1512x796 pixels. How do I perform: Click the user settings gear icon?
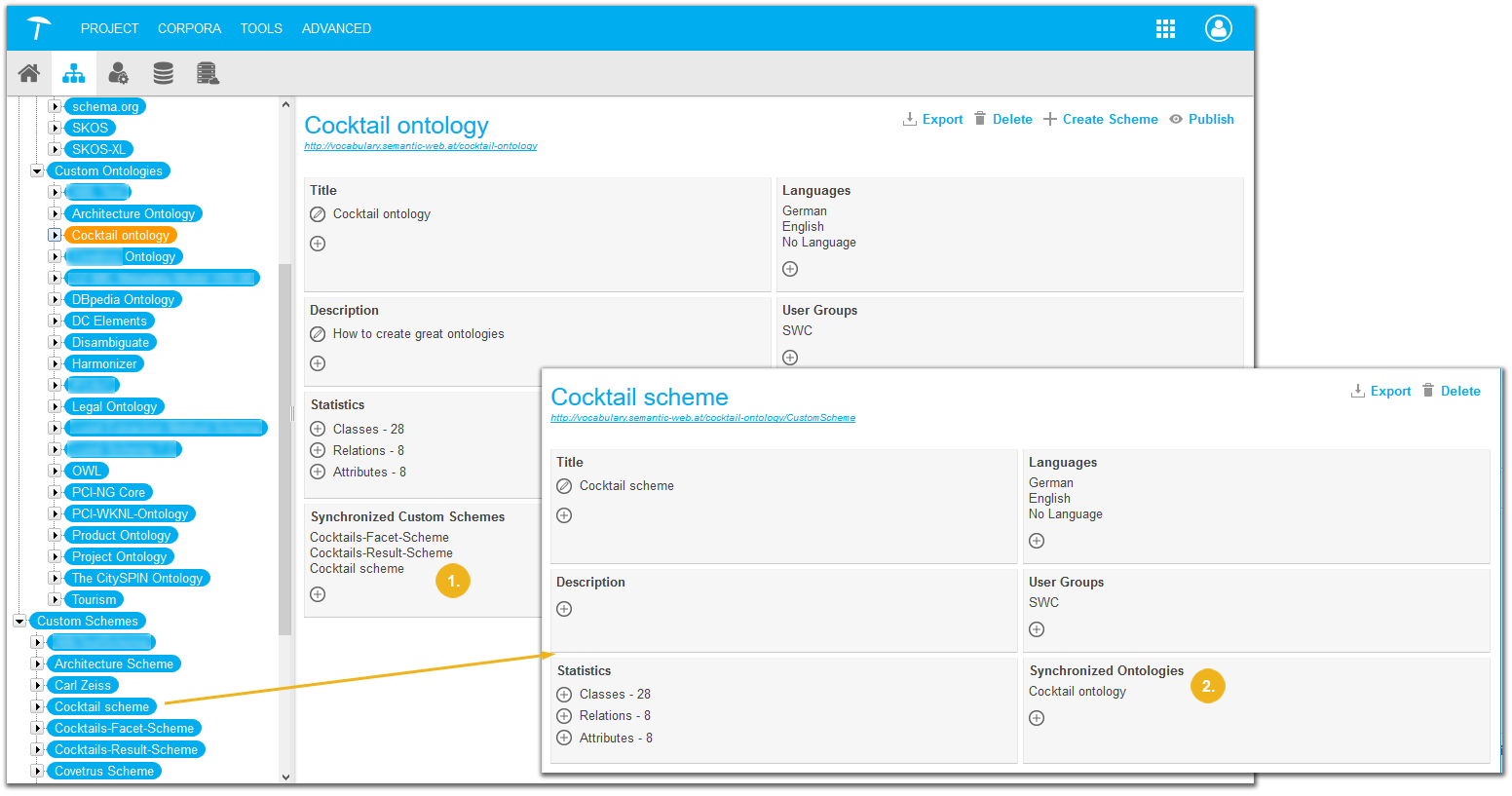coord(118,73)
